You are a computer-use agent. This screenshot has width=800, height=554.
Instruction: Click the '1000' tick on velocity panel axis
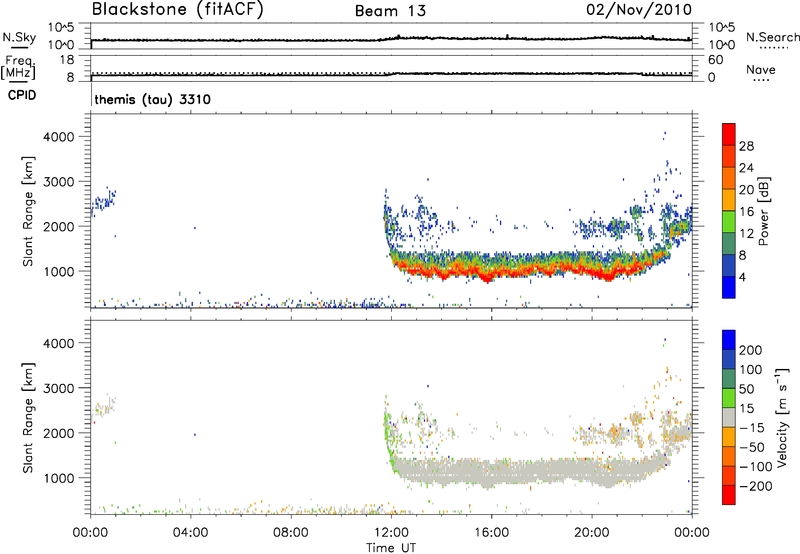pos(59,479)
